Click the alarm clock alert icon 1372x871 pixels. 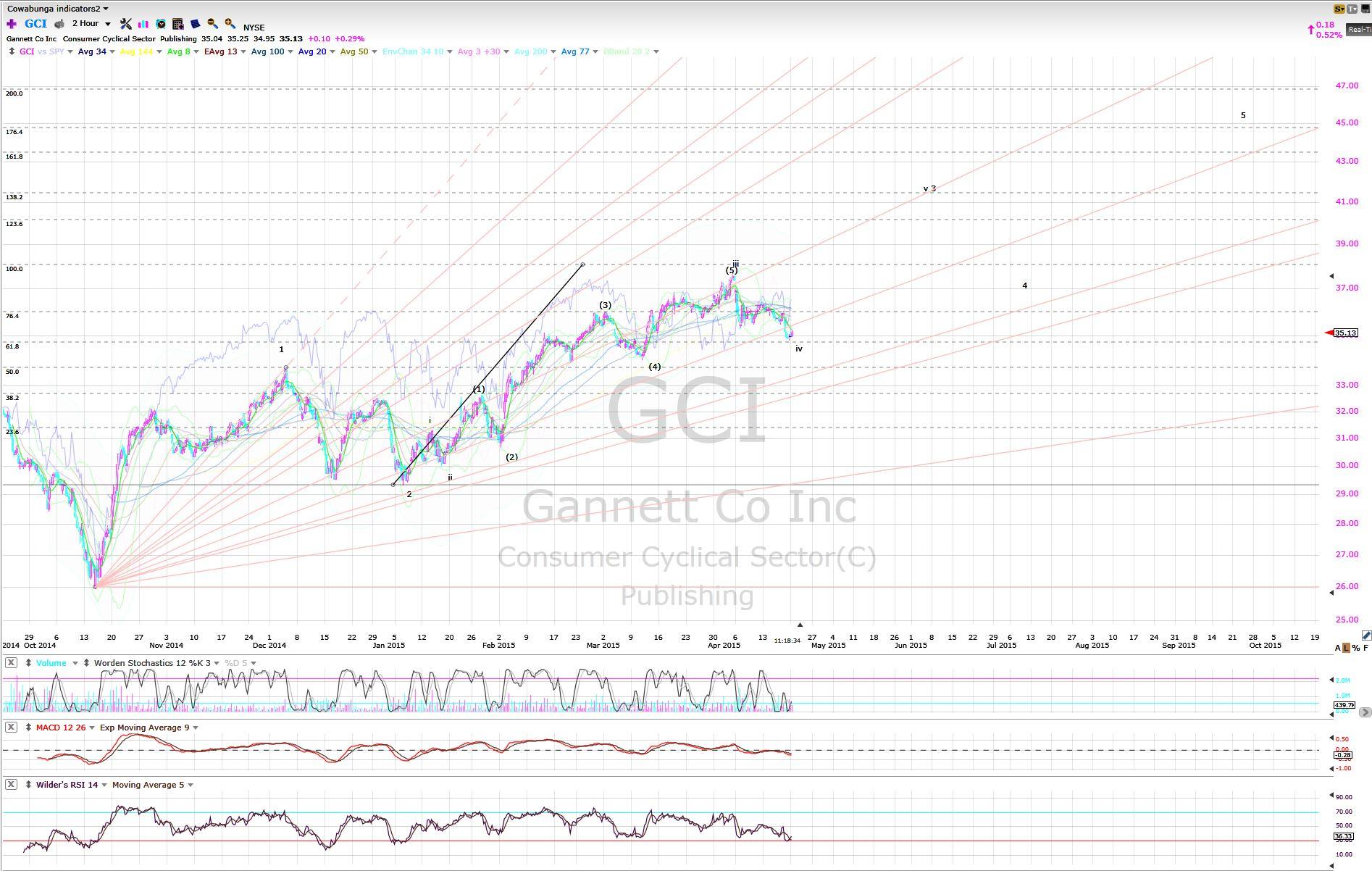tap(161, 24)
